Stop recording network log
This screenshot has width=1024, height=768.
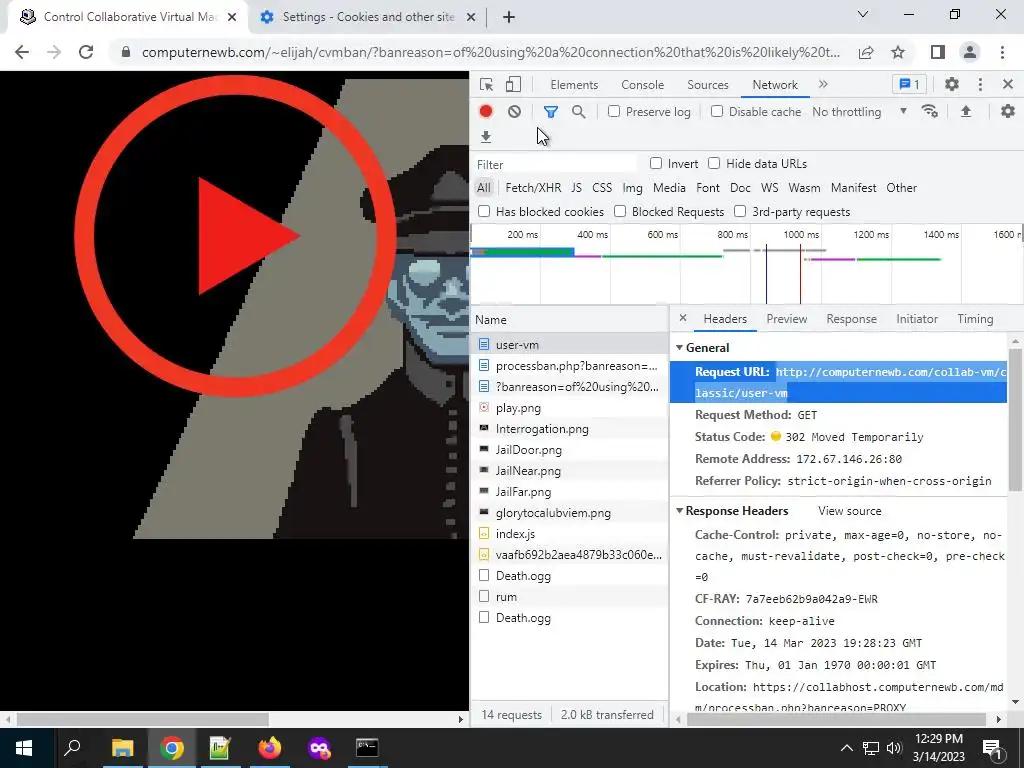point(485,112)
